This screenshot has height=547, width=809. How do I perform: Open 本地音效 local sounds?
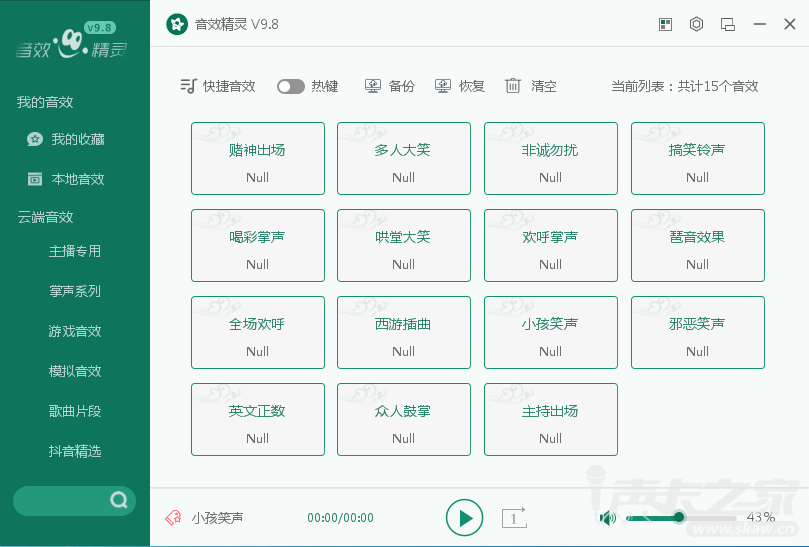(x=66, y=179)
